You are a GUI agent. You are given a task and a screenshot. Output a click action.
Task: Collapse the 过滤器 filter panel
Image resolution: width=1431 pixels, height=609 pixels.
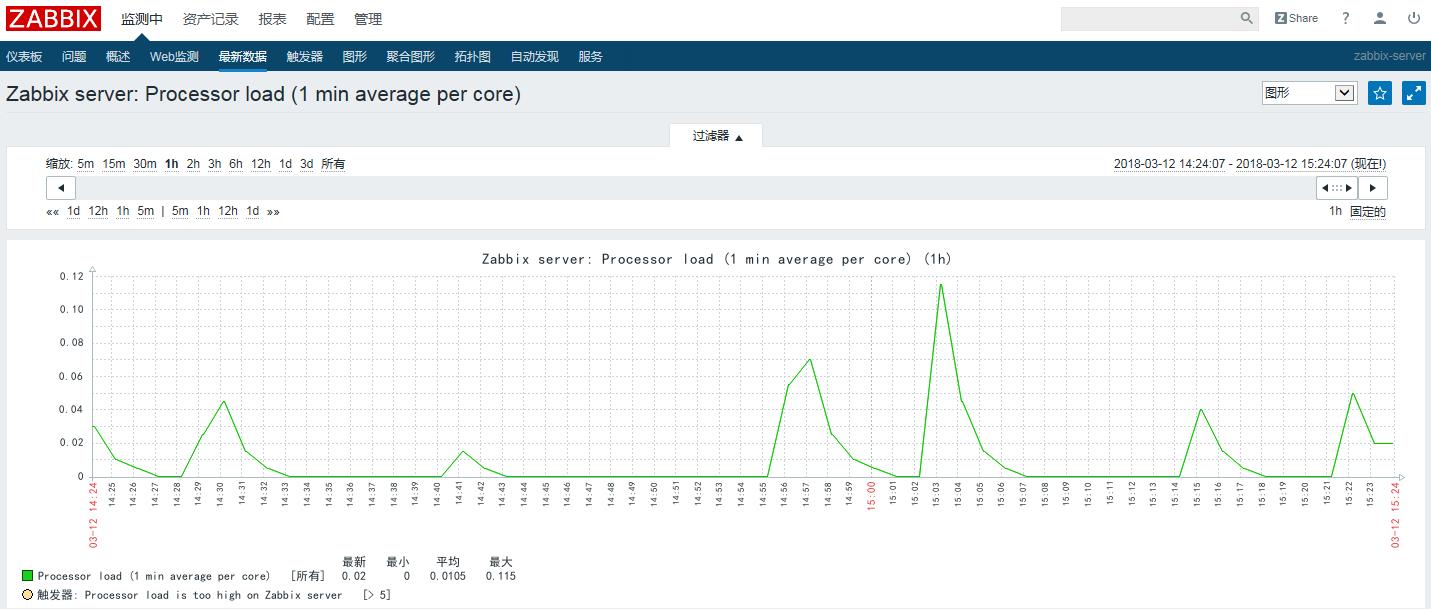coord(717,136)
